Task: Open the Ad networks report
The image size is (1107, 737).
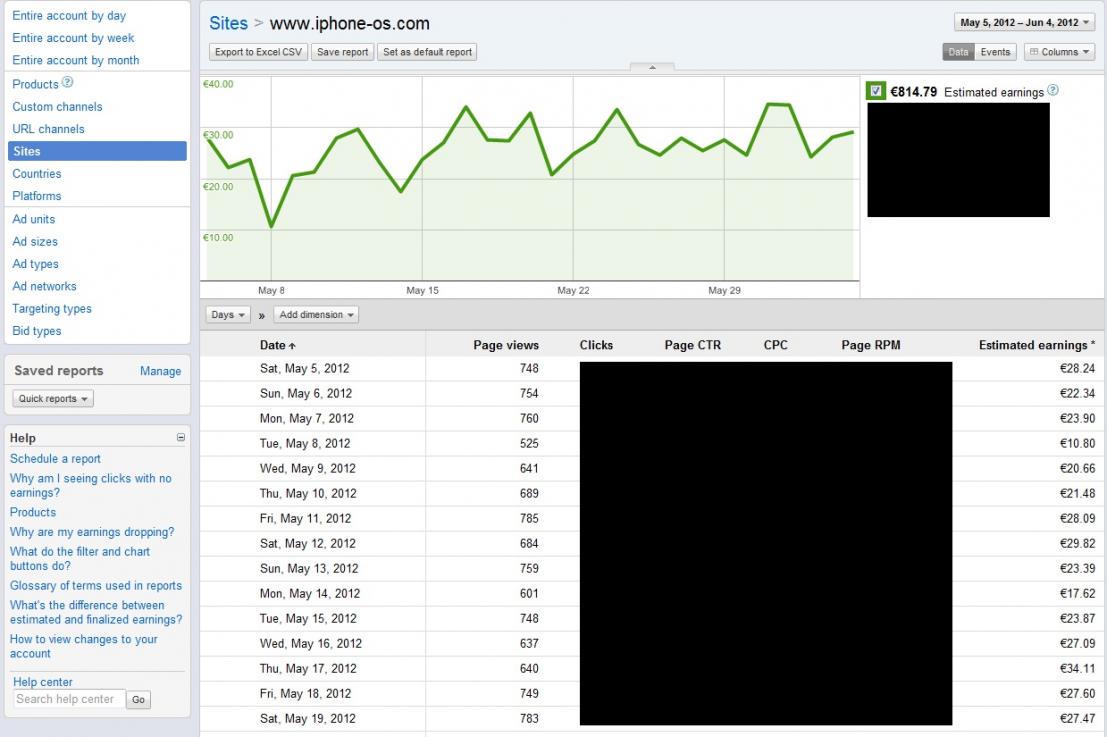Action: [x=44, y=287]
